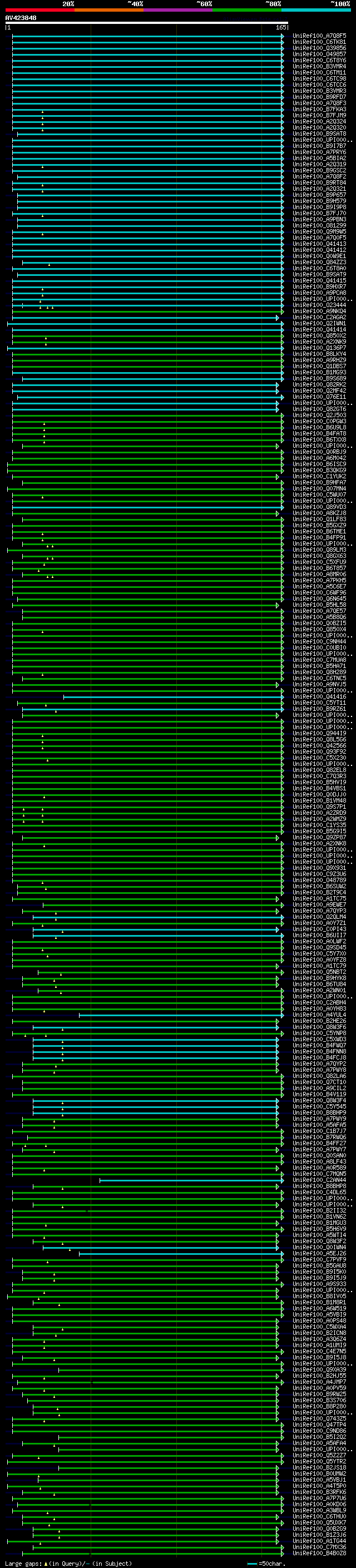Click the red 20% identity legend bar

pyautogui.click(x=39, y=10)
